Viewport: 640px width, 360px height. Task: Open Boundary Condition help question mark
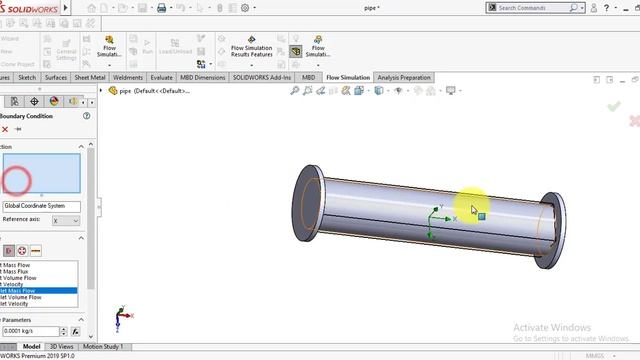(87, 116)
